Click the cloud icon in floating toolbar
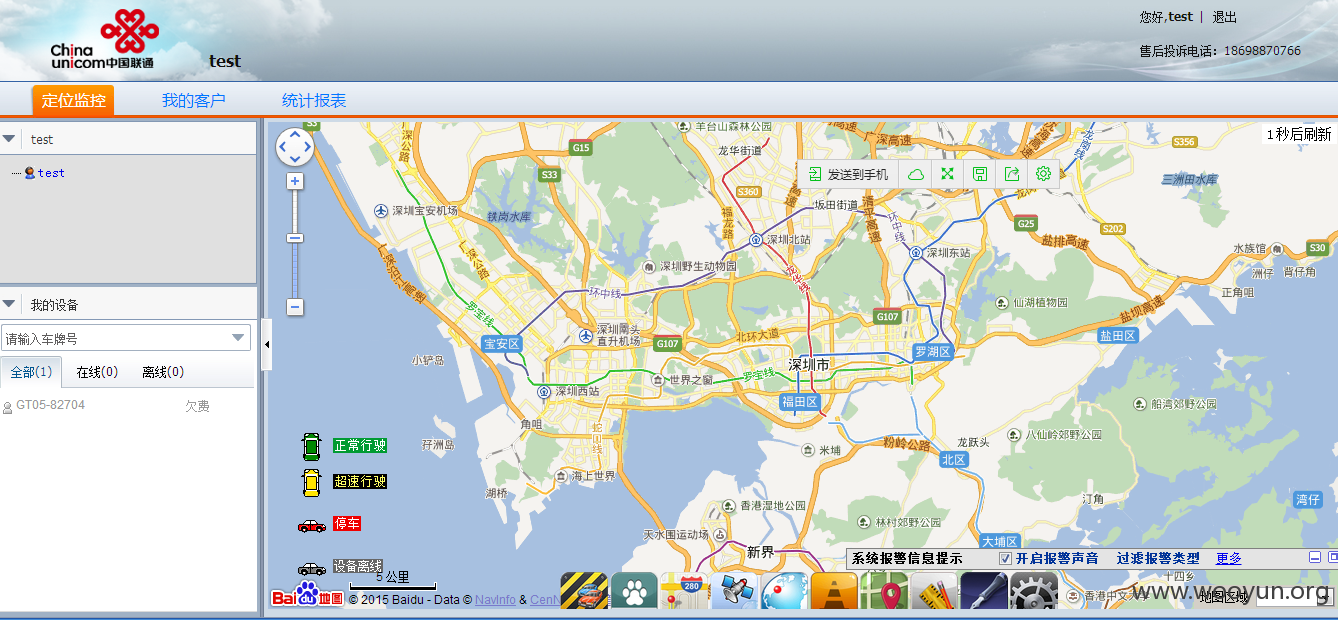The height and width of the screenshot is (620, 1338). [915, 174]
